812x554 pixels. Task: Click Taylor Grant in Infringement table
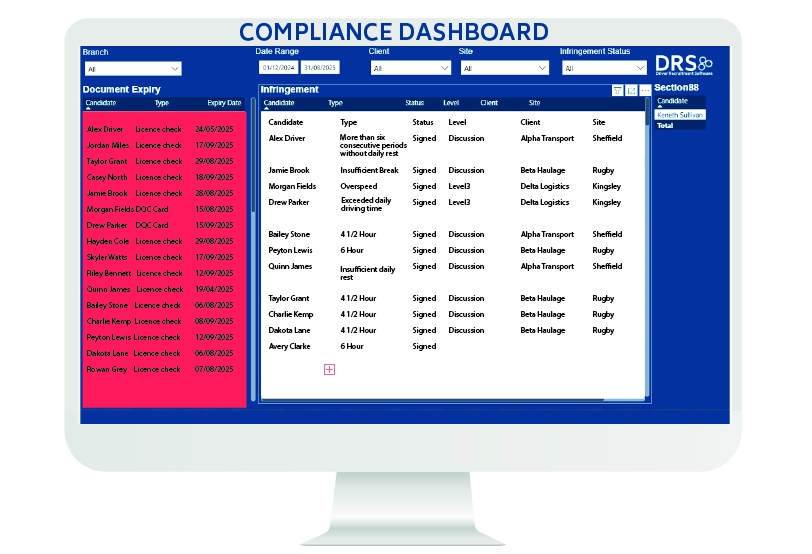coord(288,298)
